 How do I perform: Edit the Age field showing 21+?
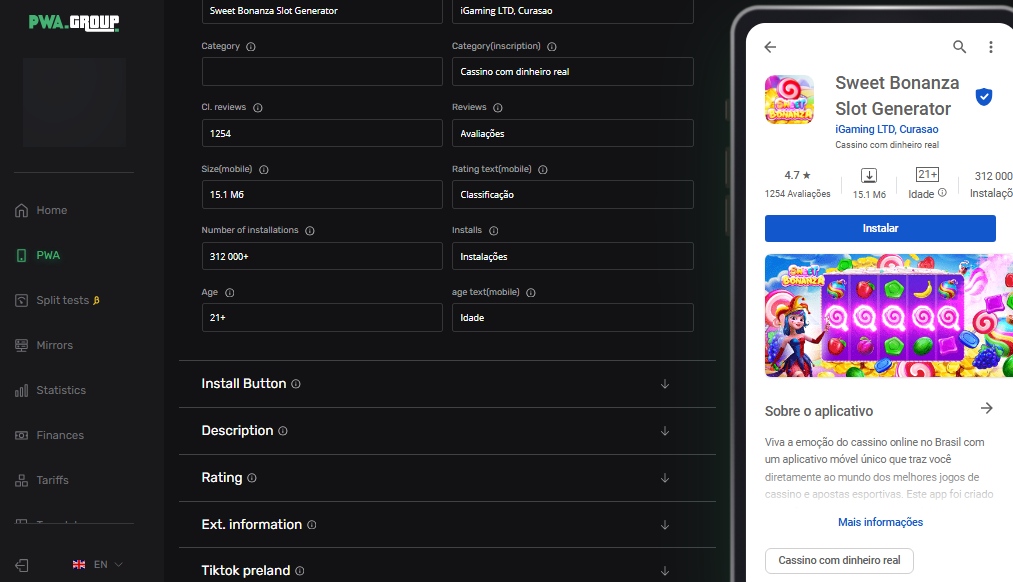click(322, 318)
